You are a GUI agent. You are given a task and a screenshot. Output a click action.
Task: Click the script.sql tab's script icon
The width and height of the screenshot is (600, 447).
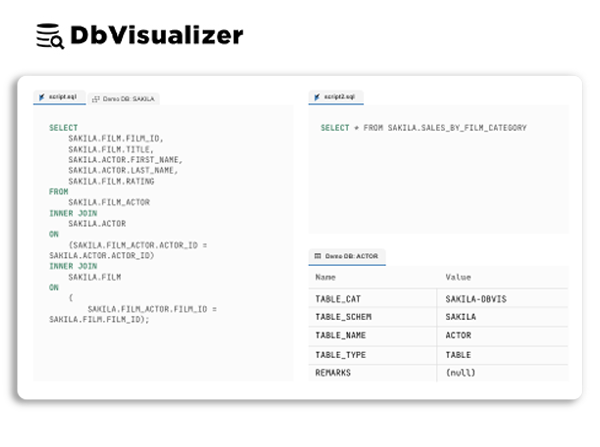pyautogui.click(x=41, y=97)
